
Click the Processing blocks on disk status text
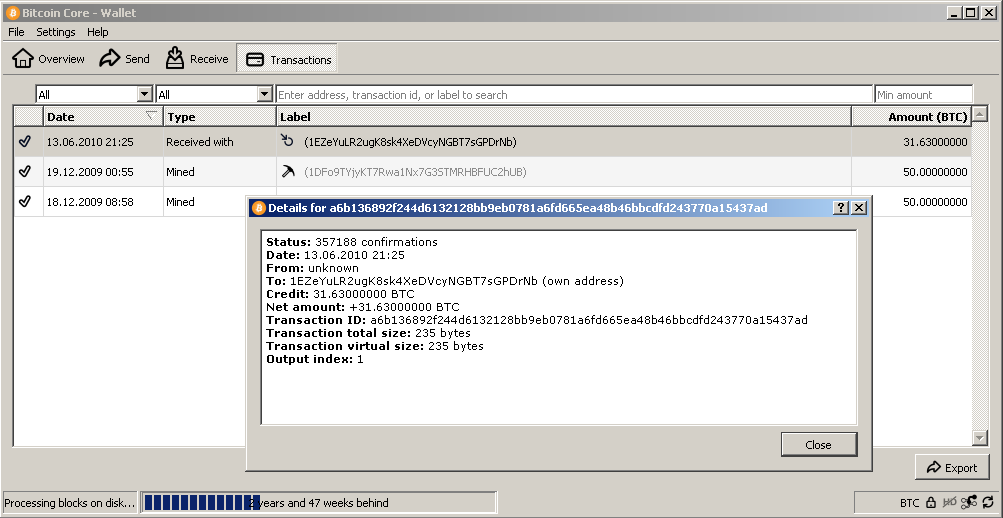pyautogui.click(x=70, y=503)
